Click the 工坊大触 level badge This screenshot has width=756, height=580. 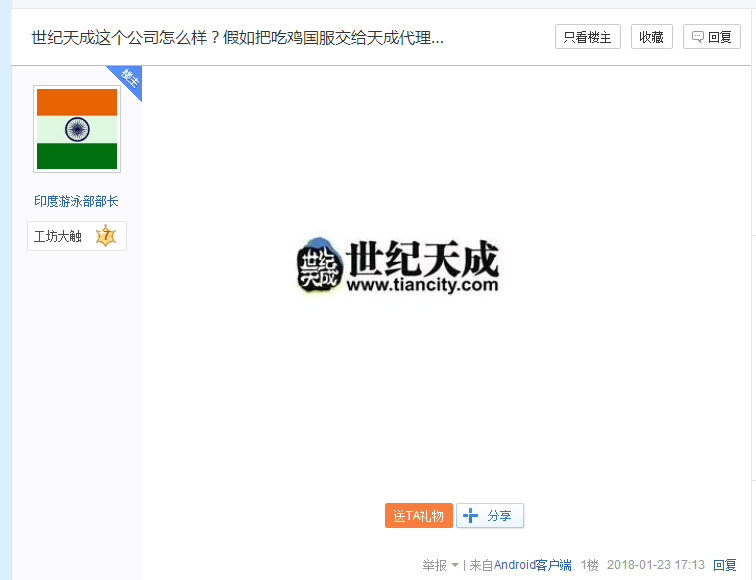[x=77, y=236]
